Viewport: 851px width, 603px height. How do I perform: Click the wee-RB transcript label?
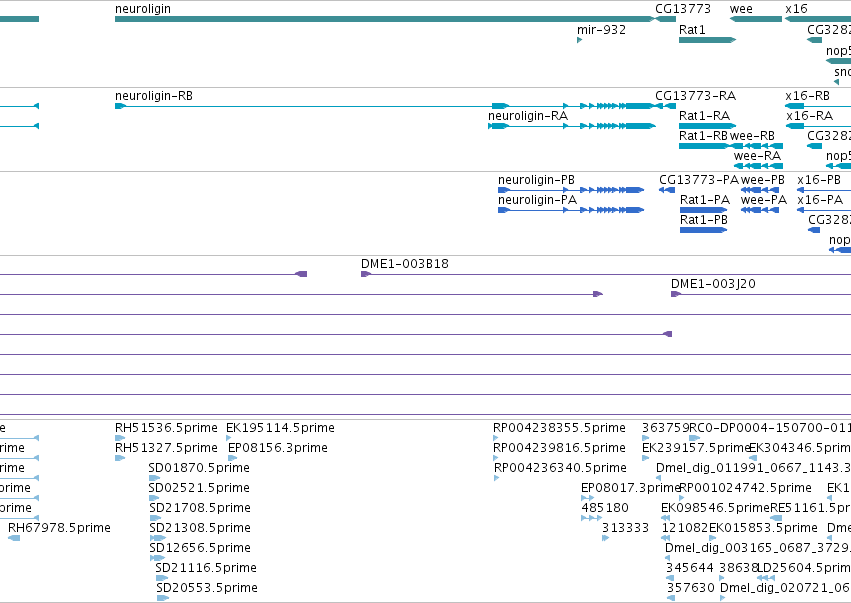752,136
